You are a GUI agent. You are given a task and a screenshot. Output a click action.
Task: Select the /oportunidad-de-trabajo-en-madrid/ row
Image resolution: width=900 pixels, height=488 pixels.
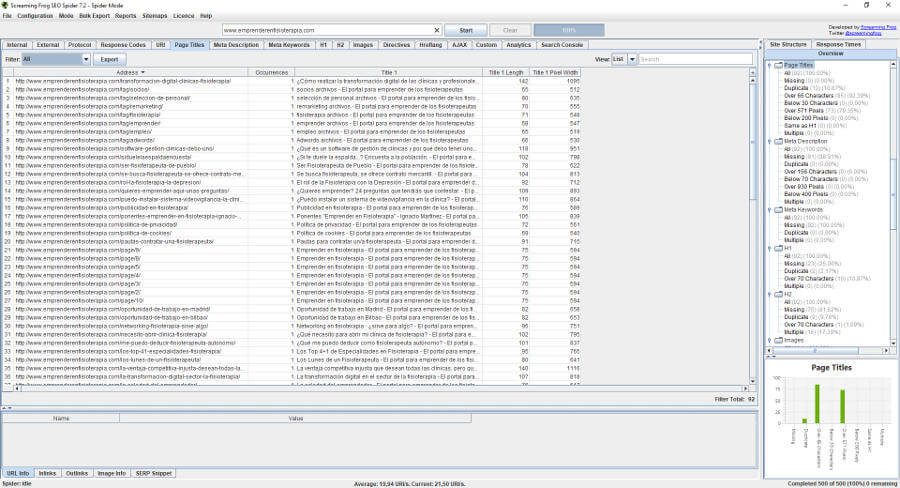point(293,309)
